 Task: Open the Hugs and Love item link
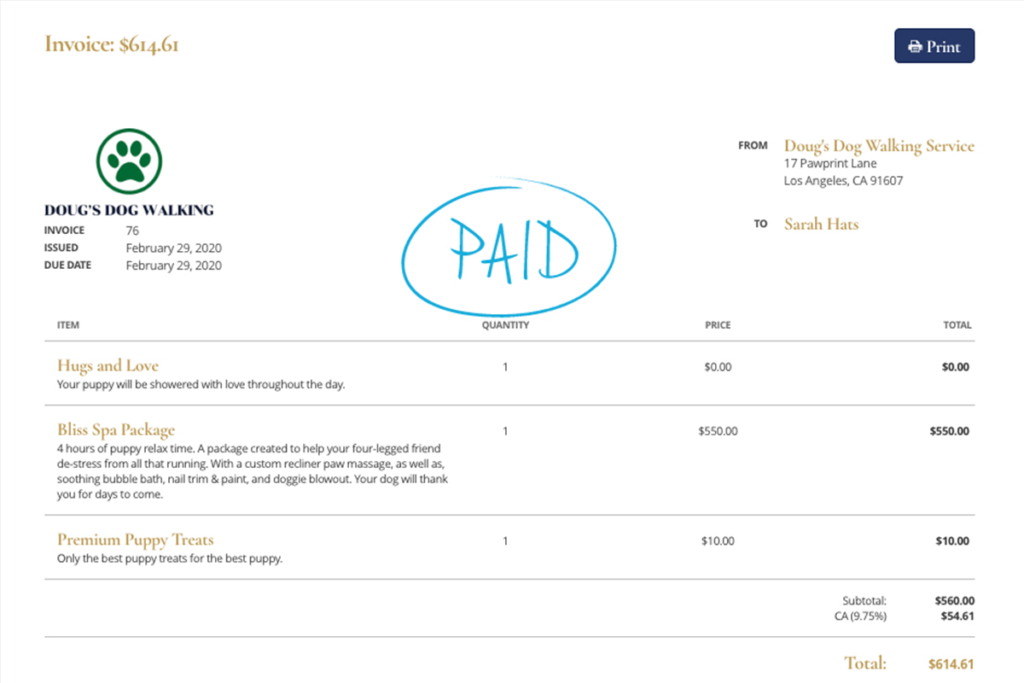(x=108, y=366)
